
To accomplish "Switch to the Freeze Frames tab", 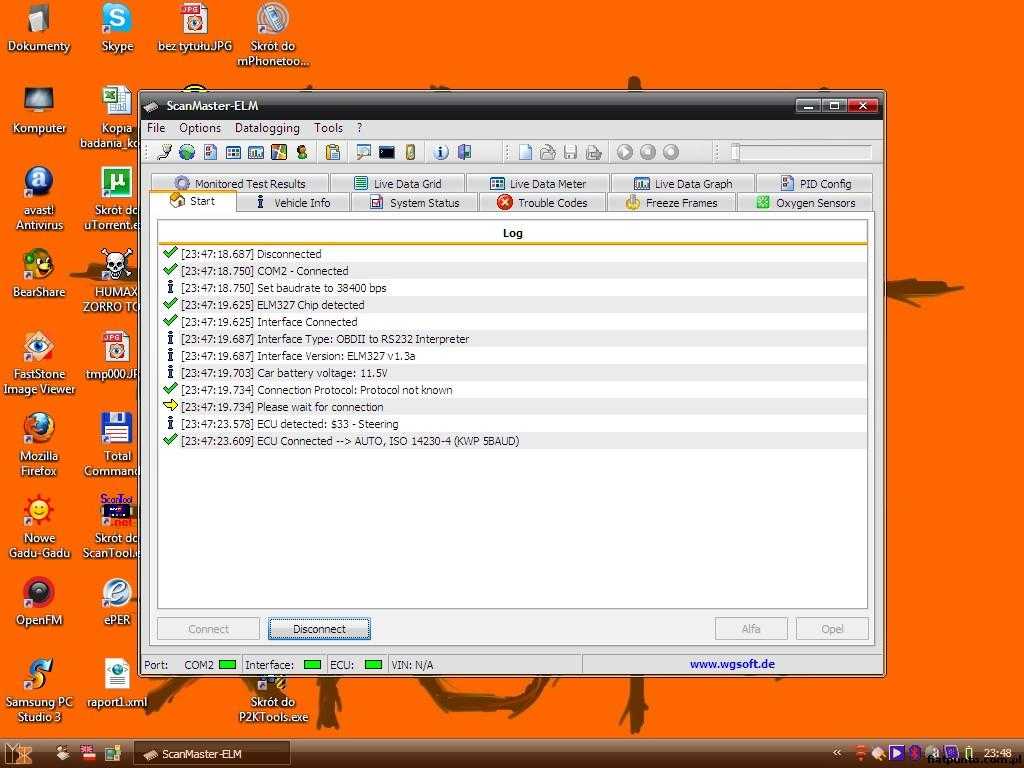I will click(671, 202).
